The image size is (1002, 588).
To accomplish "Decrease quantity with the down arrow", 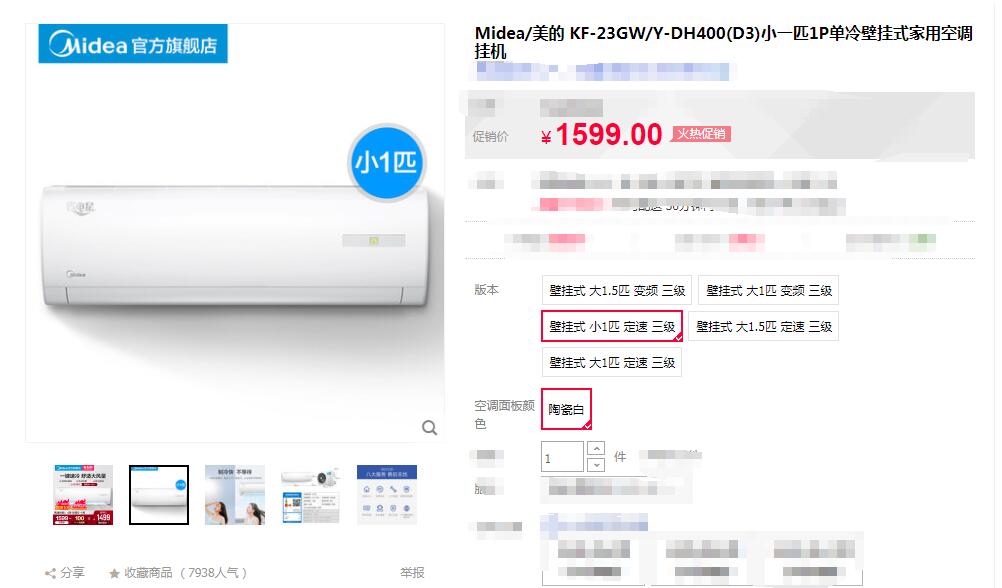I will click(596, 465).
